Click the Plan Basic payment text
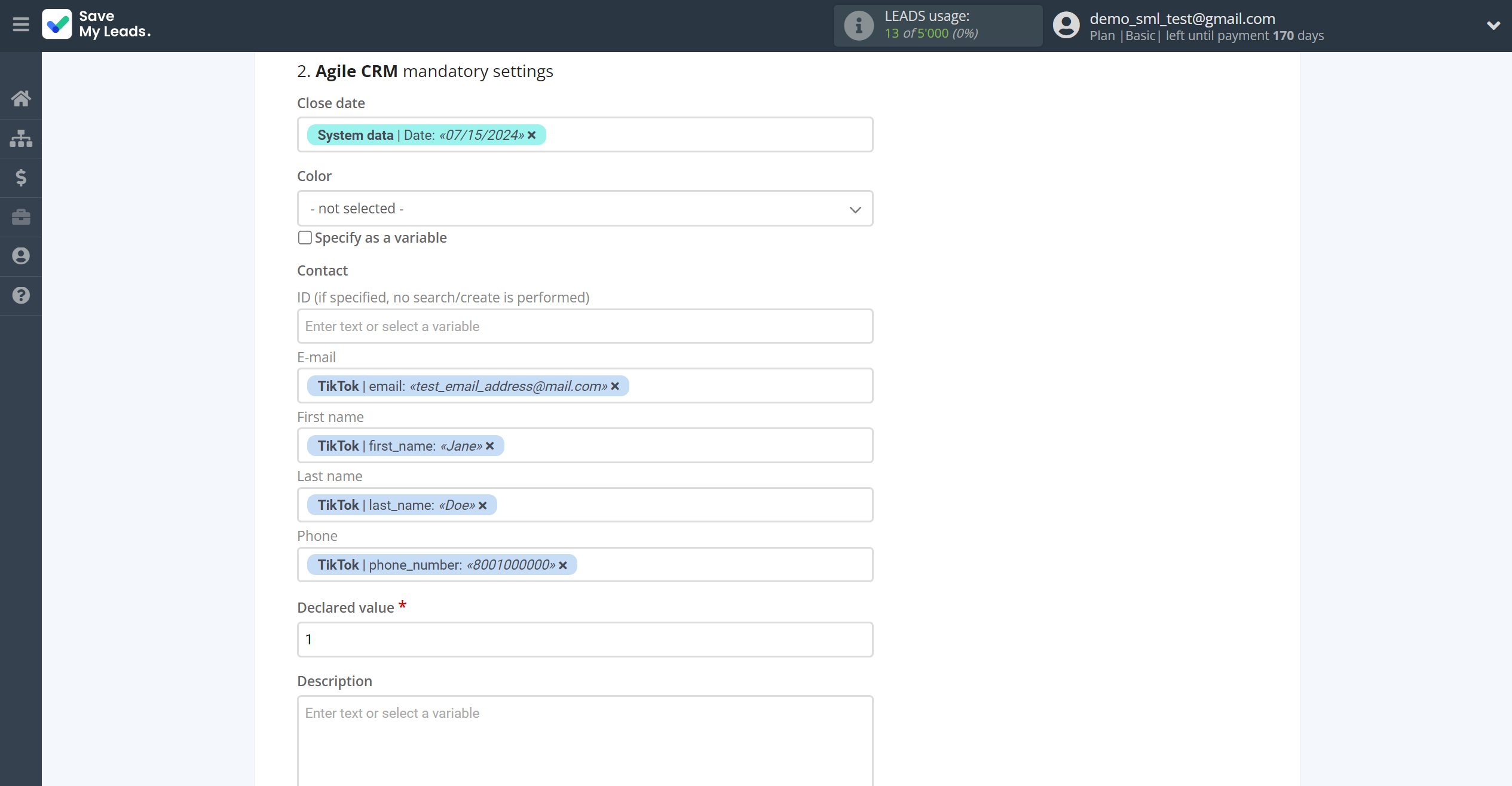Image resolution: width=1512 pixels, height=786 pixels. point(1207,36)
